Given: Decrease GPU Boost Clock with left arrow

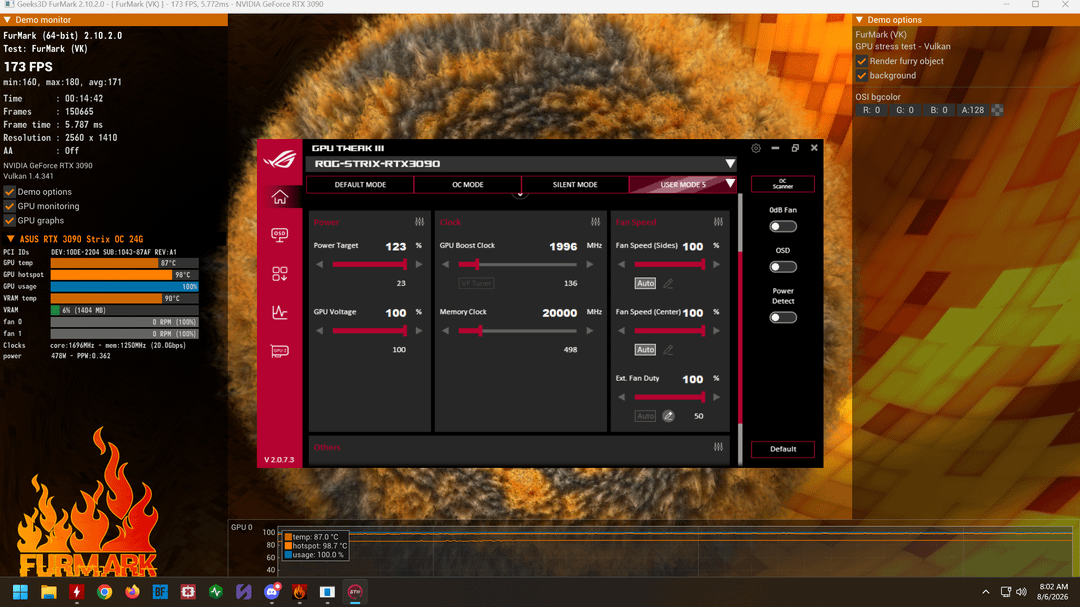Looking at the screenshot, I should [x=446, y=265].
